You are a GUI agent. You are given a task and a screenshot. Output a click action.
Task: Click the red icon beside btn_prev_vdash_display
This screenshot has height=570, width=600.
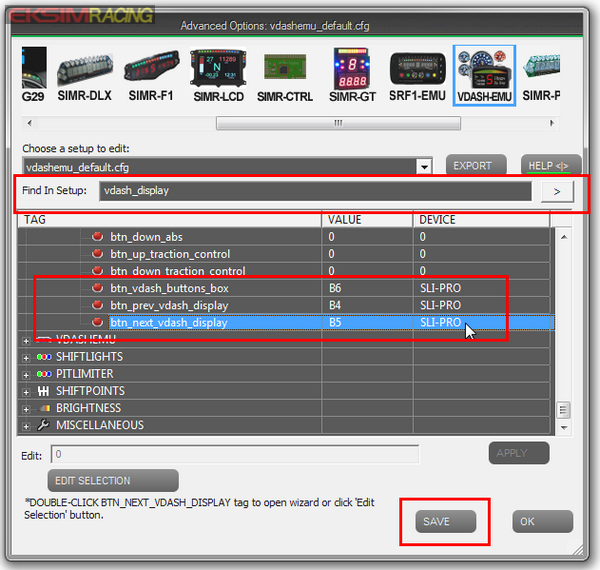(98, 305)
